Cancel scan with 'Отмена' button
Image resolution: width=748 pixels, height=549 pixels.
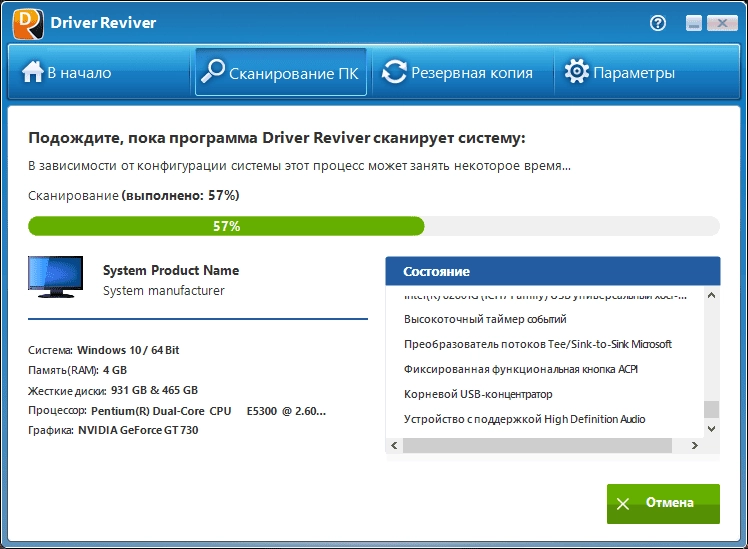click(663, 504)
